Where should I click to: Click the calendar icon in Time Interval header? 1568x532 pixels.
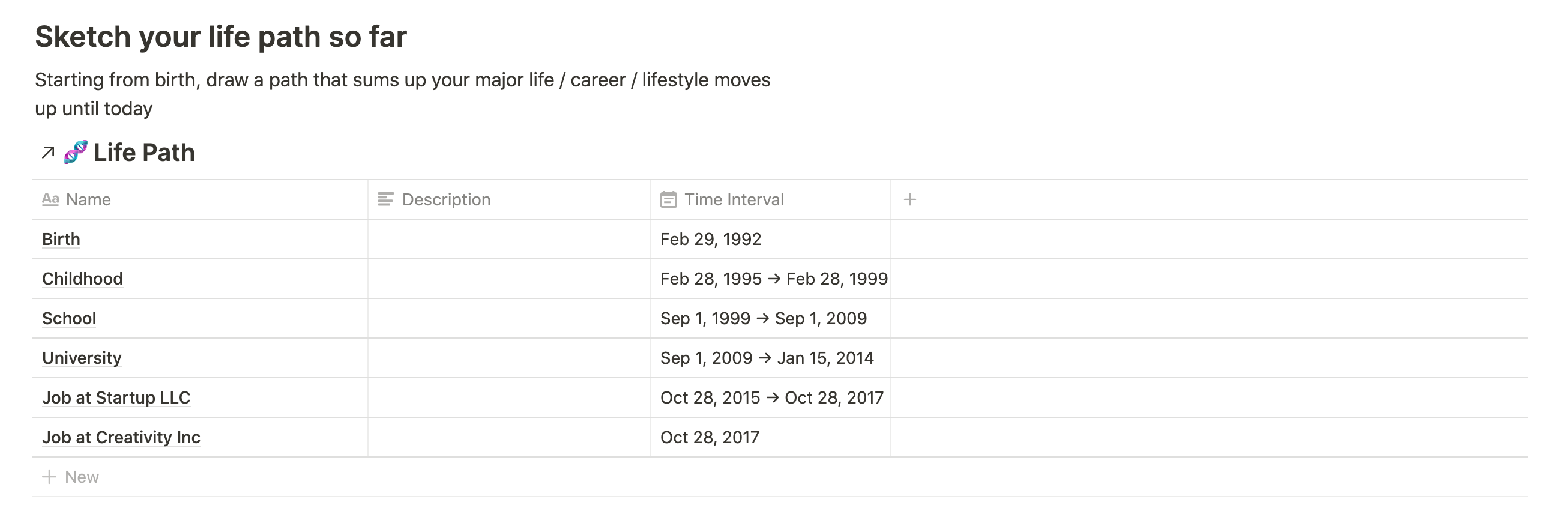coord(668,199)
